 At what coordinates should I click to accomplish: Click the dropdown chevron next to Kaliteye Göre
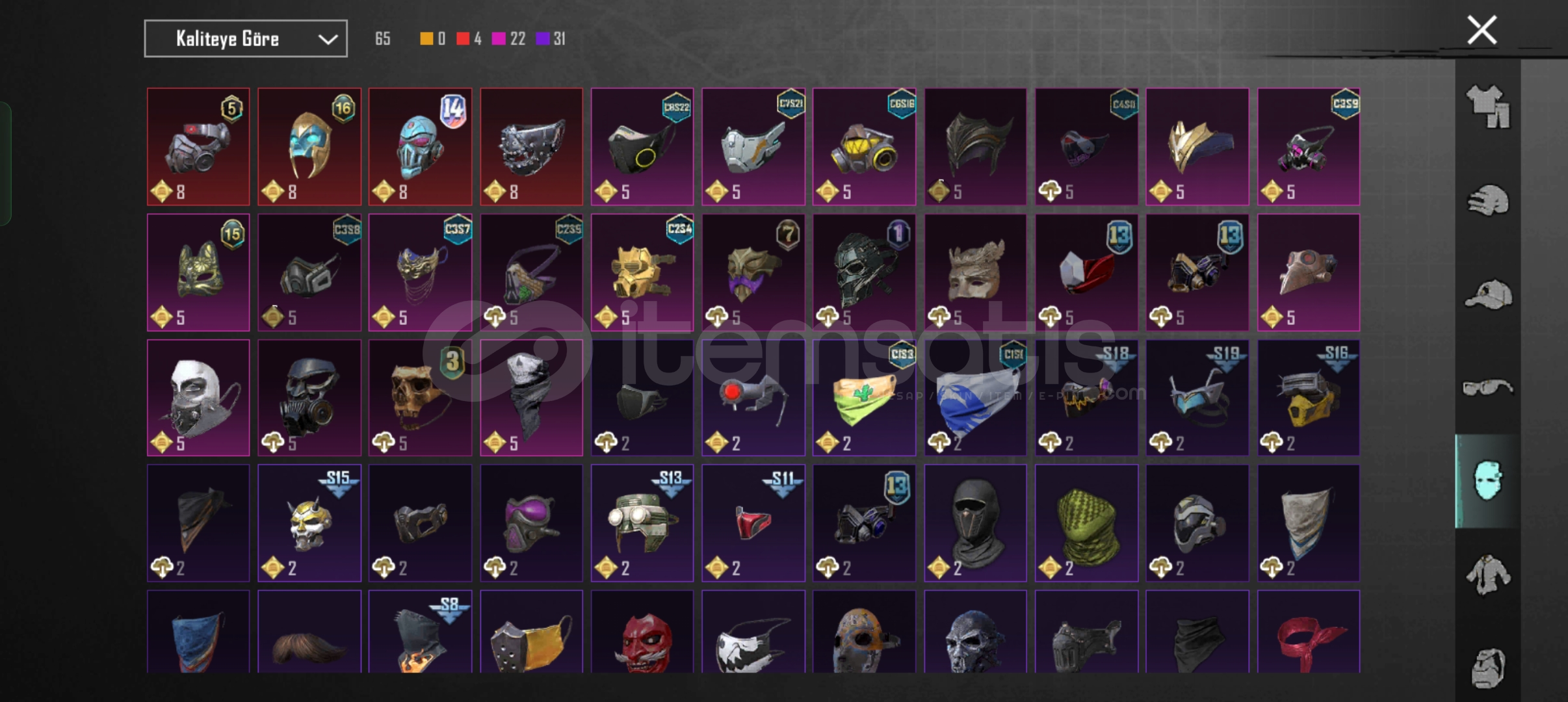pyautogui.click(x=328, y=40)
